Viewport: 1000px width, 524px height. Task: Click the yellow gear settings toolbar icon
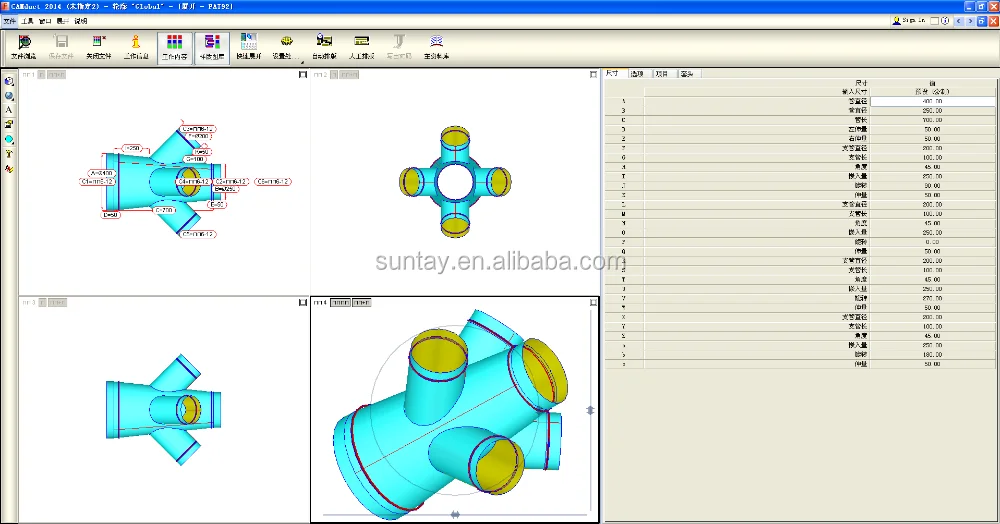[x=286, y=41]
